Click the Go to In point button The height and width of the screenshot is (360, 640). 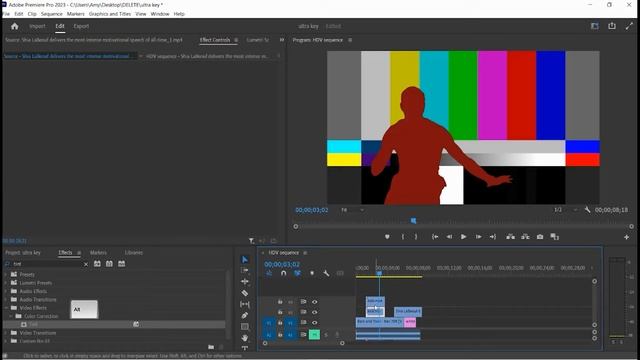coord(435,237)
